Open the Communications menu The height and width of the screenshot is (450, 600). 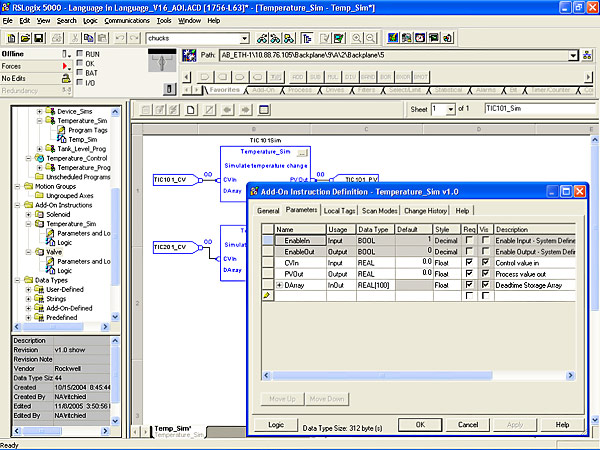[x=127, y=21]
